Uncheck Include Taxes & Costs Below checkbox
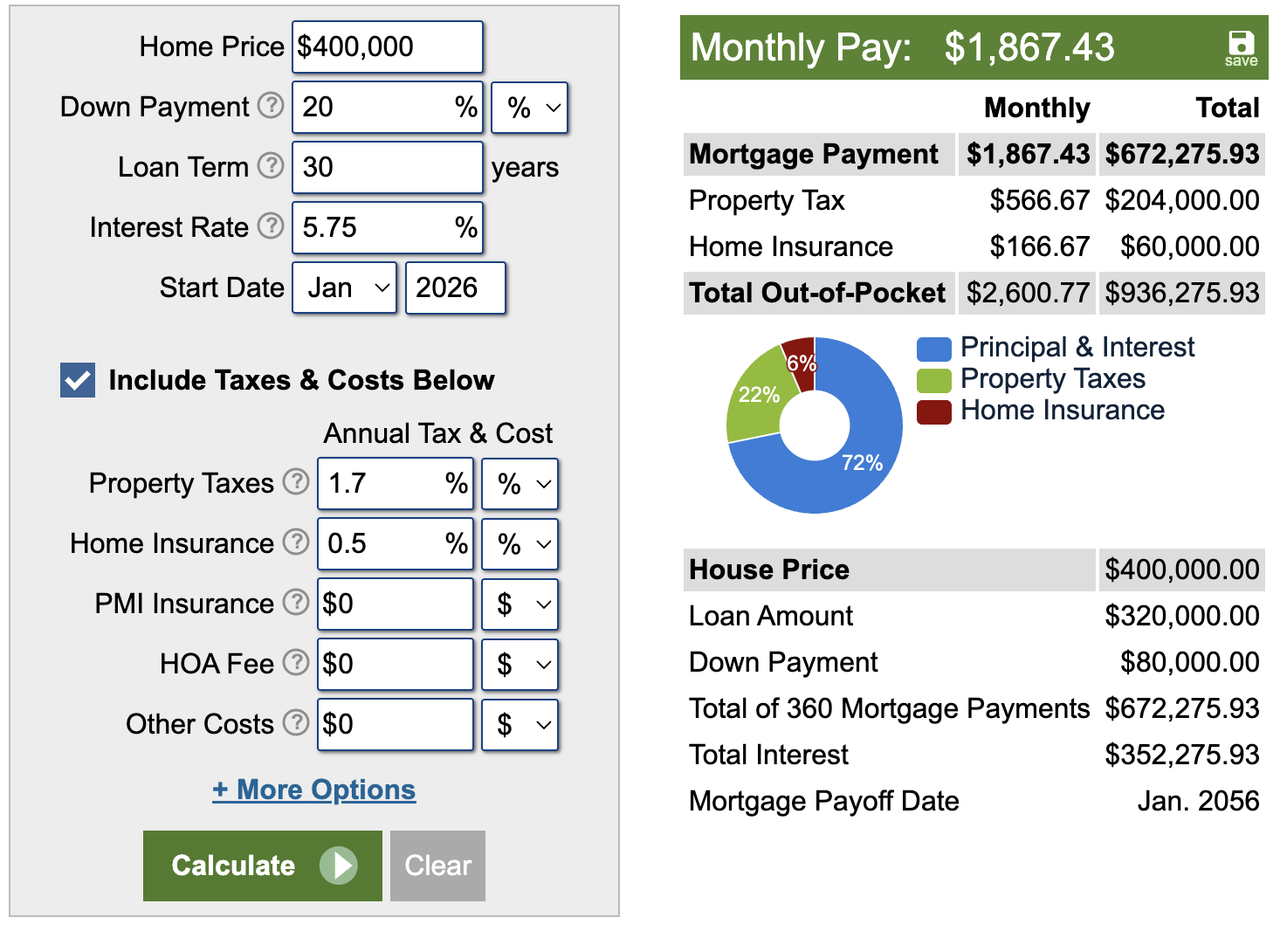The image size is (1280, 926). click(x=78, y=380)
